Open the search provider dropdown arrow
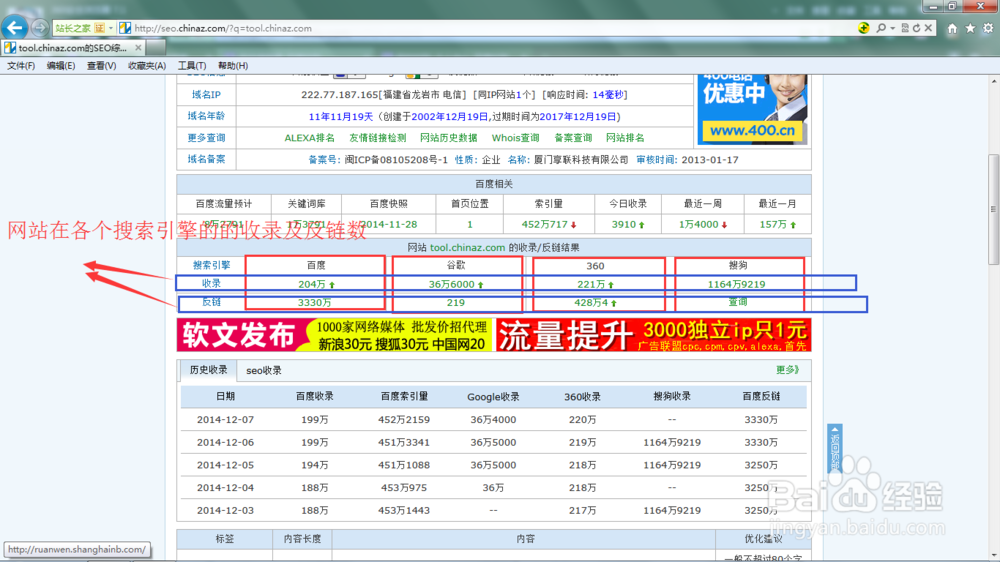This screenshot has height=562, width=1000. pos(892,28)
